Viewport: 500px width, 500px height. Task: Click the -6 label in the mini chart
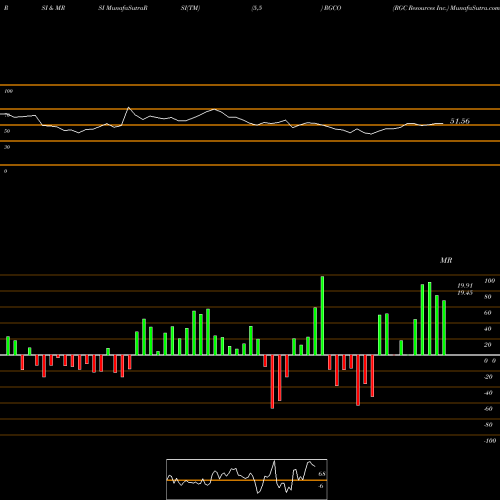pyautogui.click(x=321, y=486)
